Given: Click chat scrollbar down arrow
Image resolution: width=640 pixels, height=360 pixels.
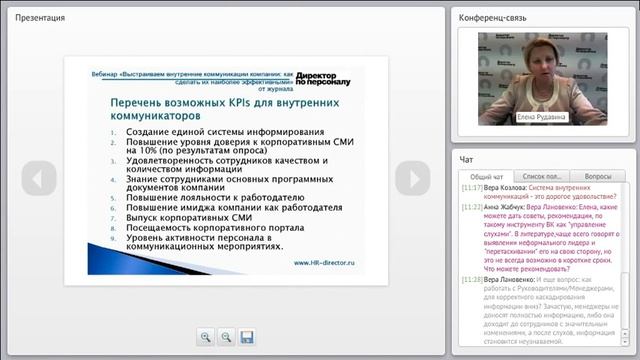Looking at the screenshot, I should point(625,342).
